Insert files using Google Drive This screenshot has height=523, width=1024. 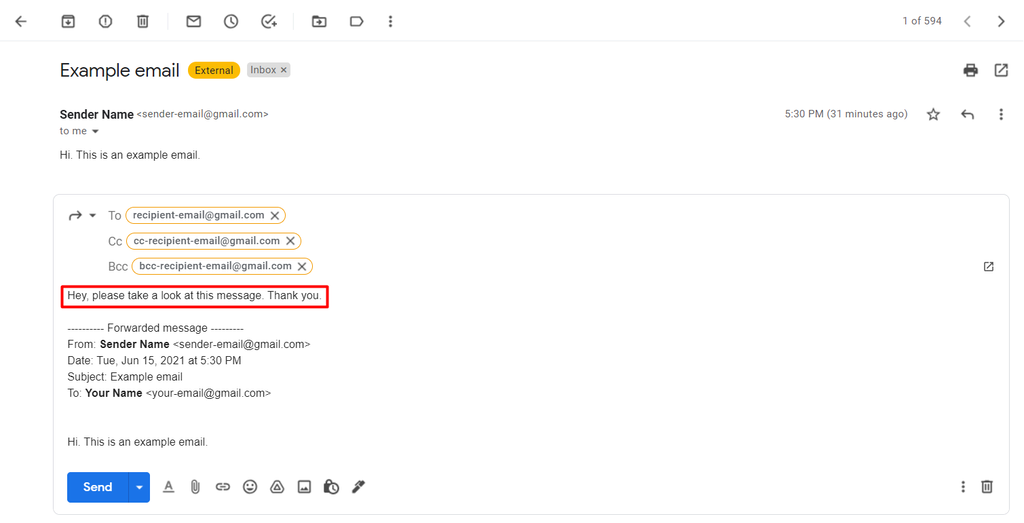(278, 486)
